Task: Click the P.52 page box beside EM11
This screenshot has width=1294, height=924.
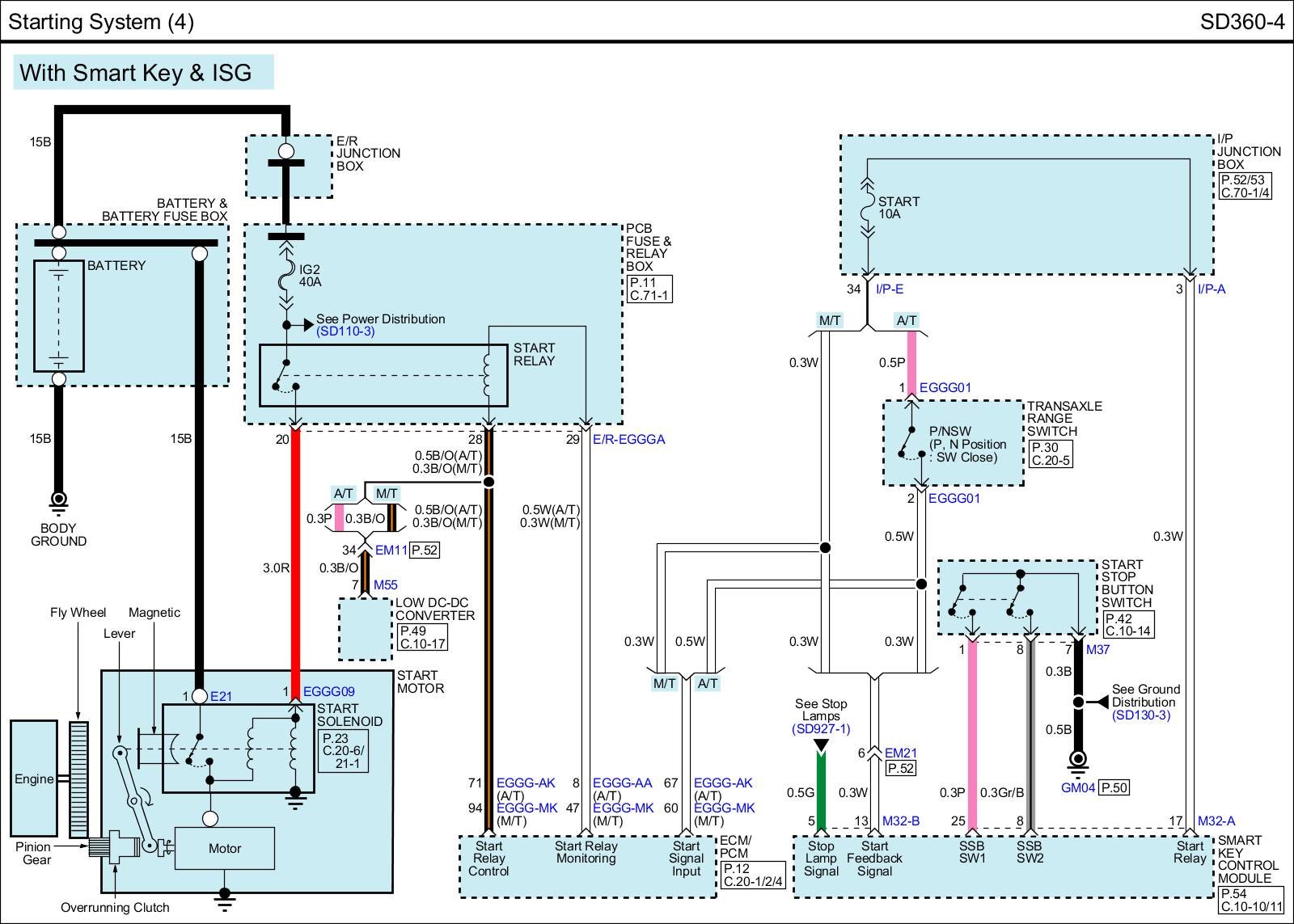Action: tap(425, 551)
